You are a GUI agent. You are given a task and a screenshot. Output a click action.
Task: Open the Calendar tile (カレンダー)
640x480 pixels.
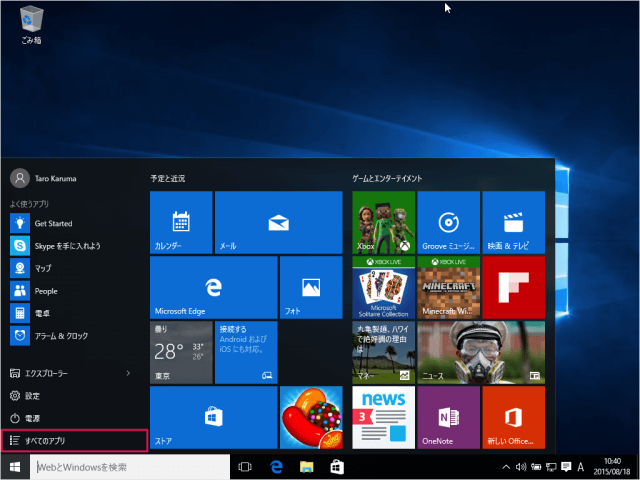tap(181, 222)
